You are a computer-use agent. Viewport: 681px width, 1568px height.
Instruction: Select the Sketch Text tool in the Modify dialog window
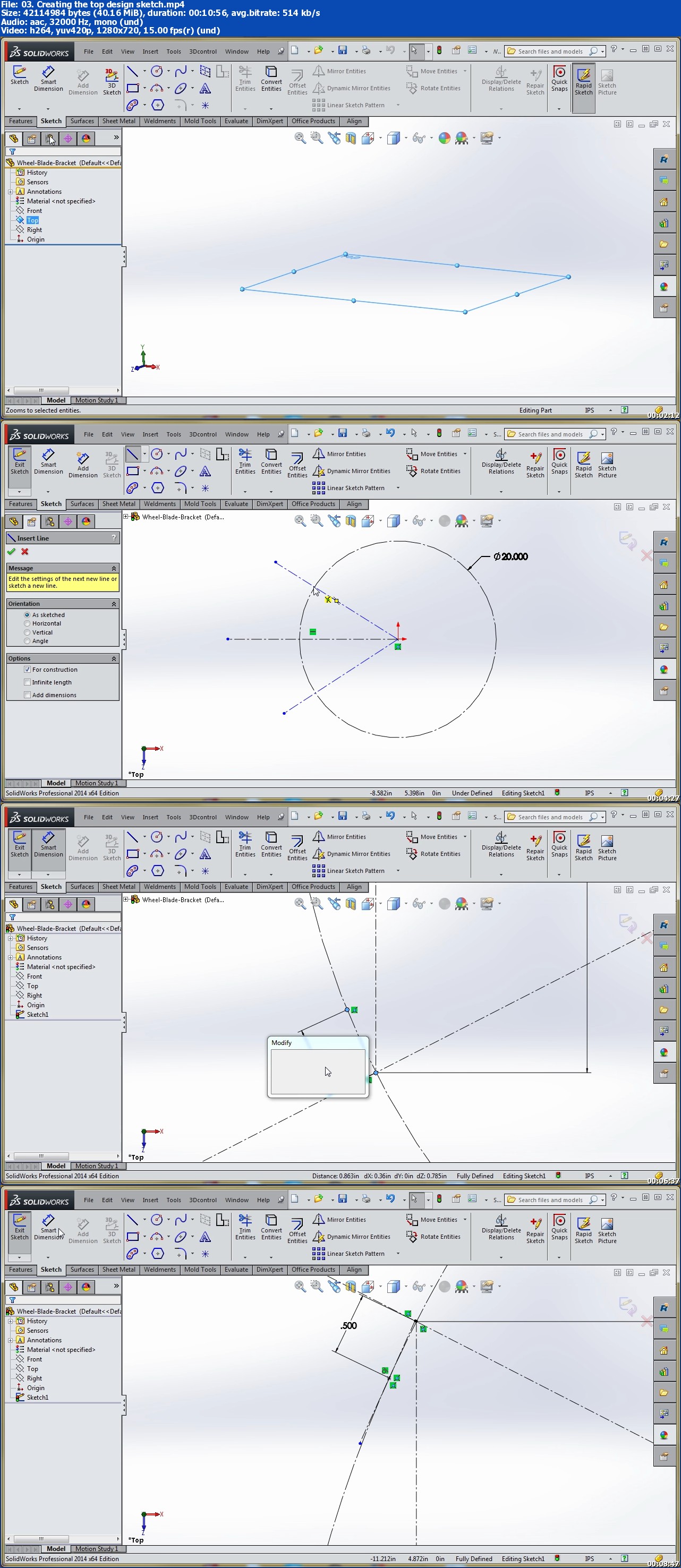click(x=205, y=854)
